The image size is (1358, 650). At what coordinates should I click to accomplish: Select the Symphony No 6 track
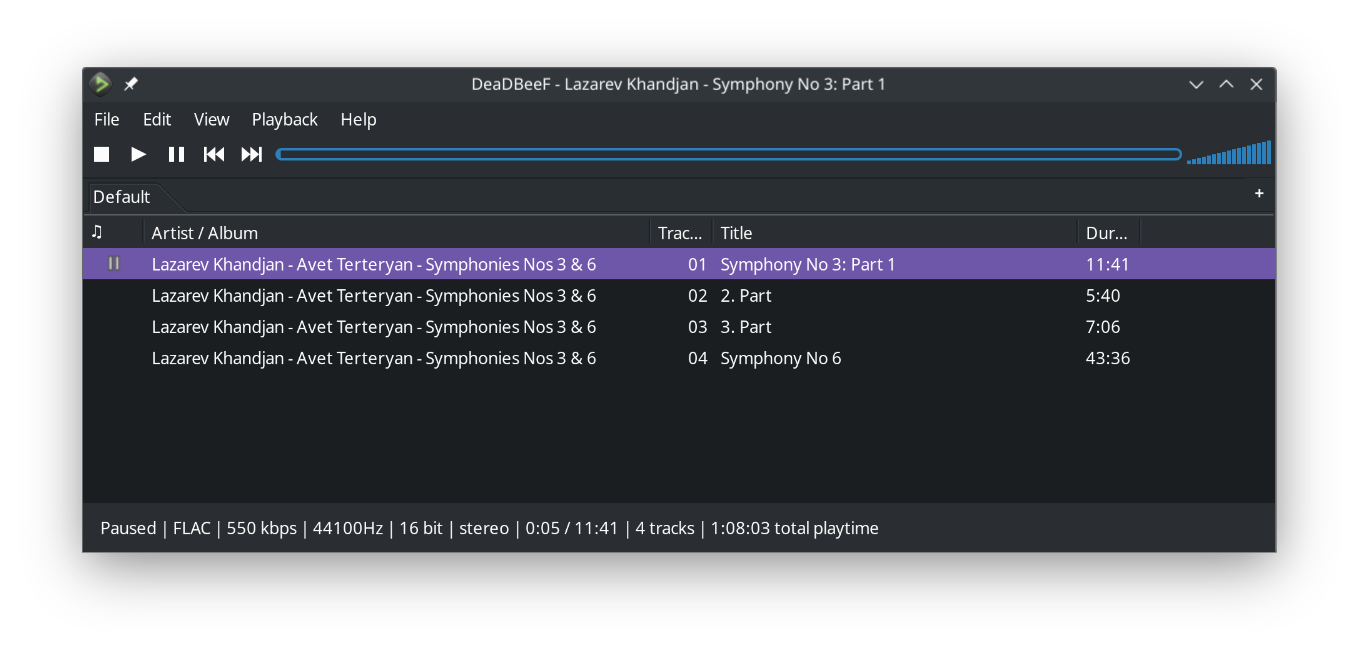tap(780, 358)
